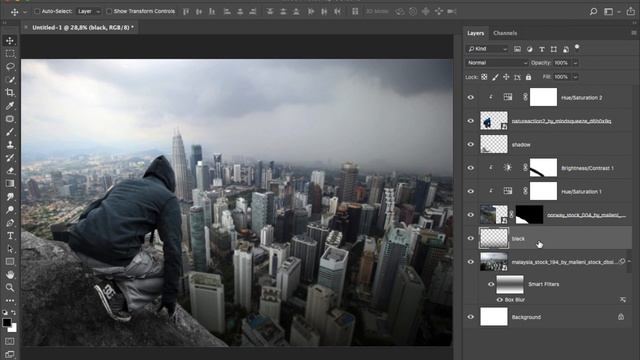This screenshot has width=640, height=360.
Task: Toggle Box Blur filter visibility
Action: pos(499,300)
